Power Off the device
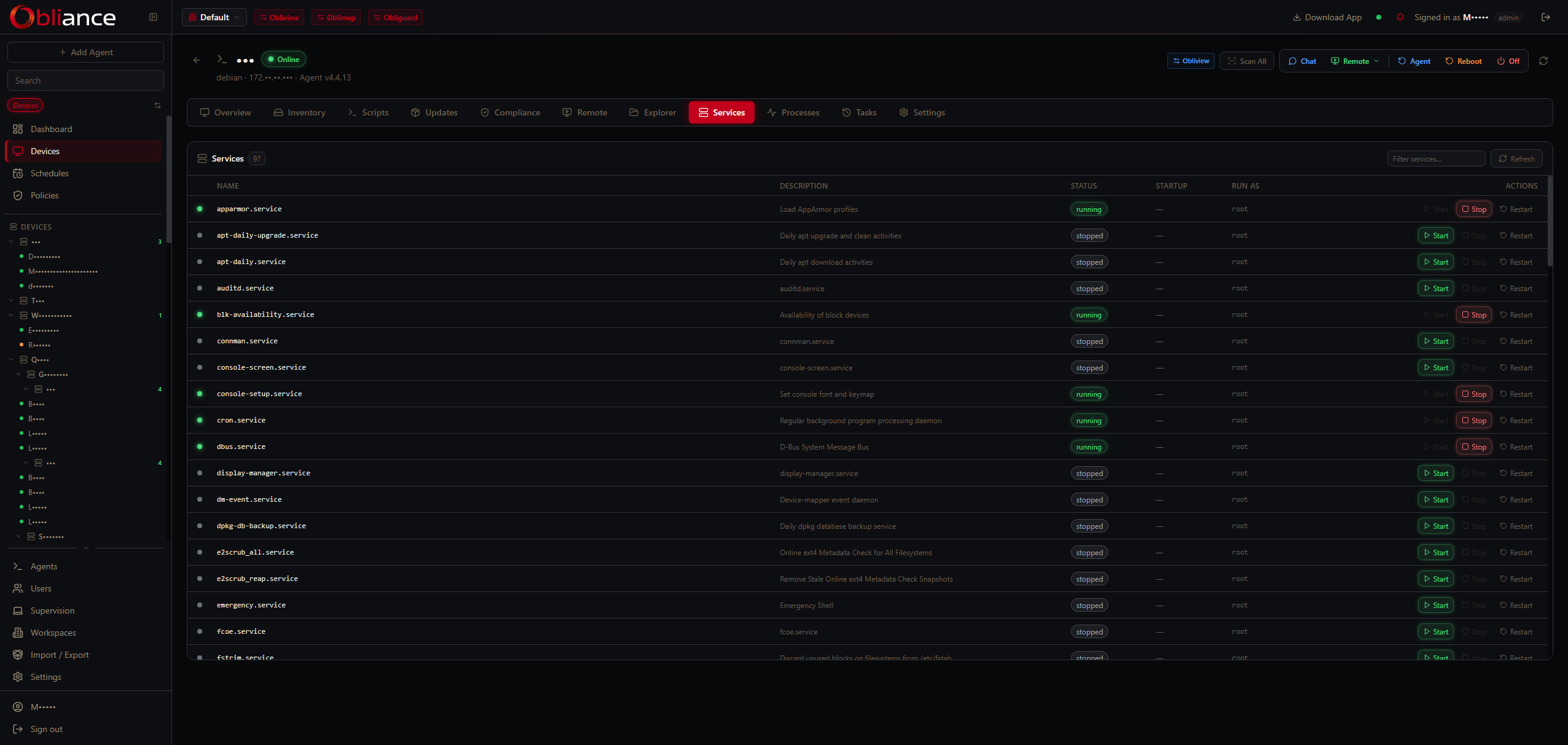The height and width of the screenshot is (745, 1568). (x=1508, y=61)
